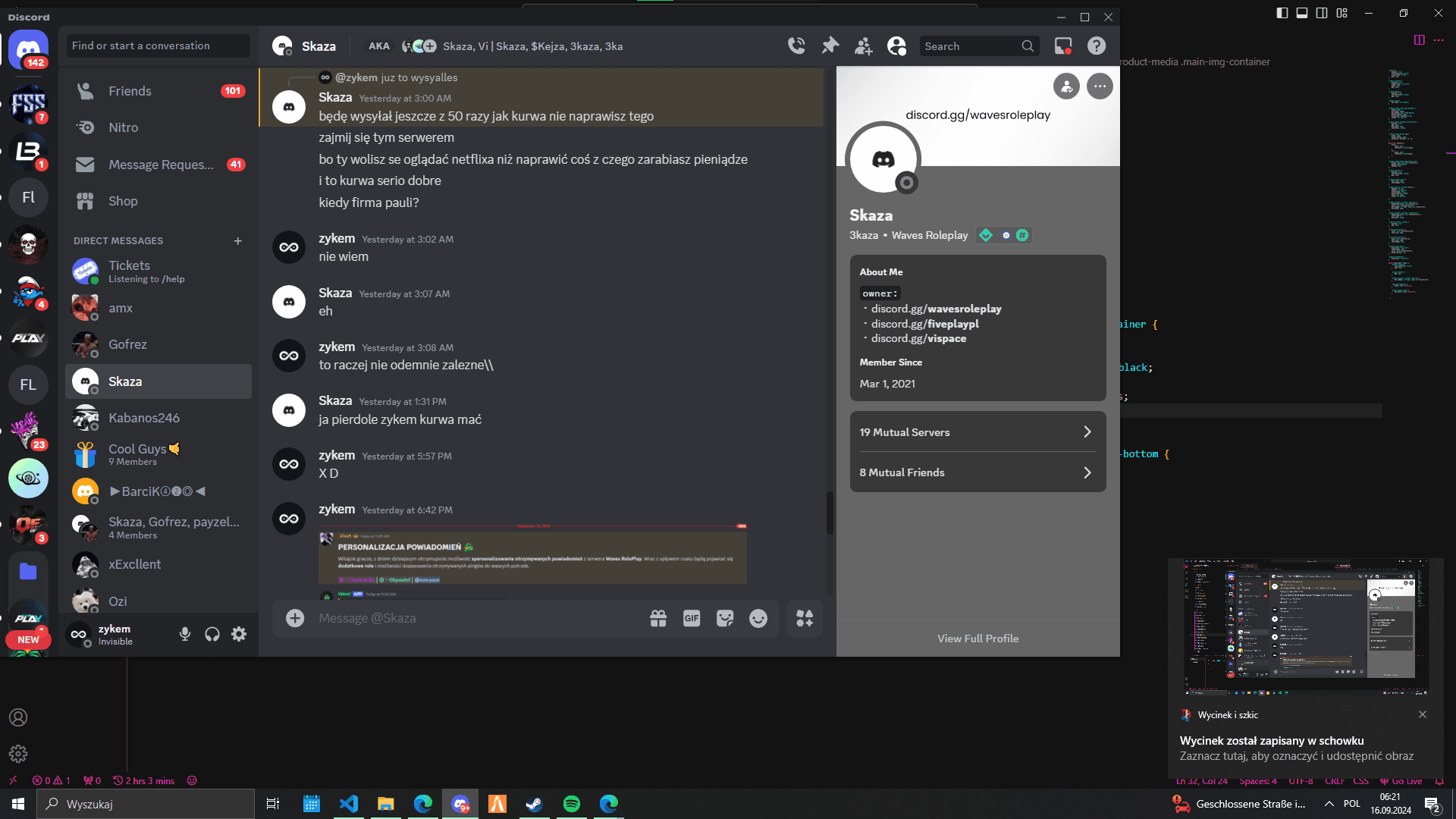Open File Explorer from the taskbar
This screenshot has height=819, width=1456.
pos(386,804)
